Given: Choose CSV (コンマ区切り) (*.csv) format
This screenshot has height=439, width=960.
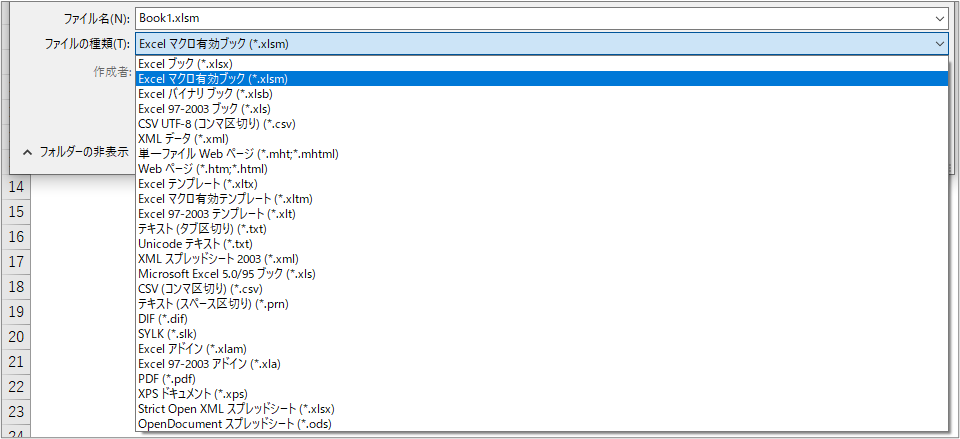Looking at the screenshot, I should click(542, 288).
